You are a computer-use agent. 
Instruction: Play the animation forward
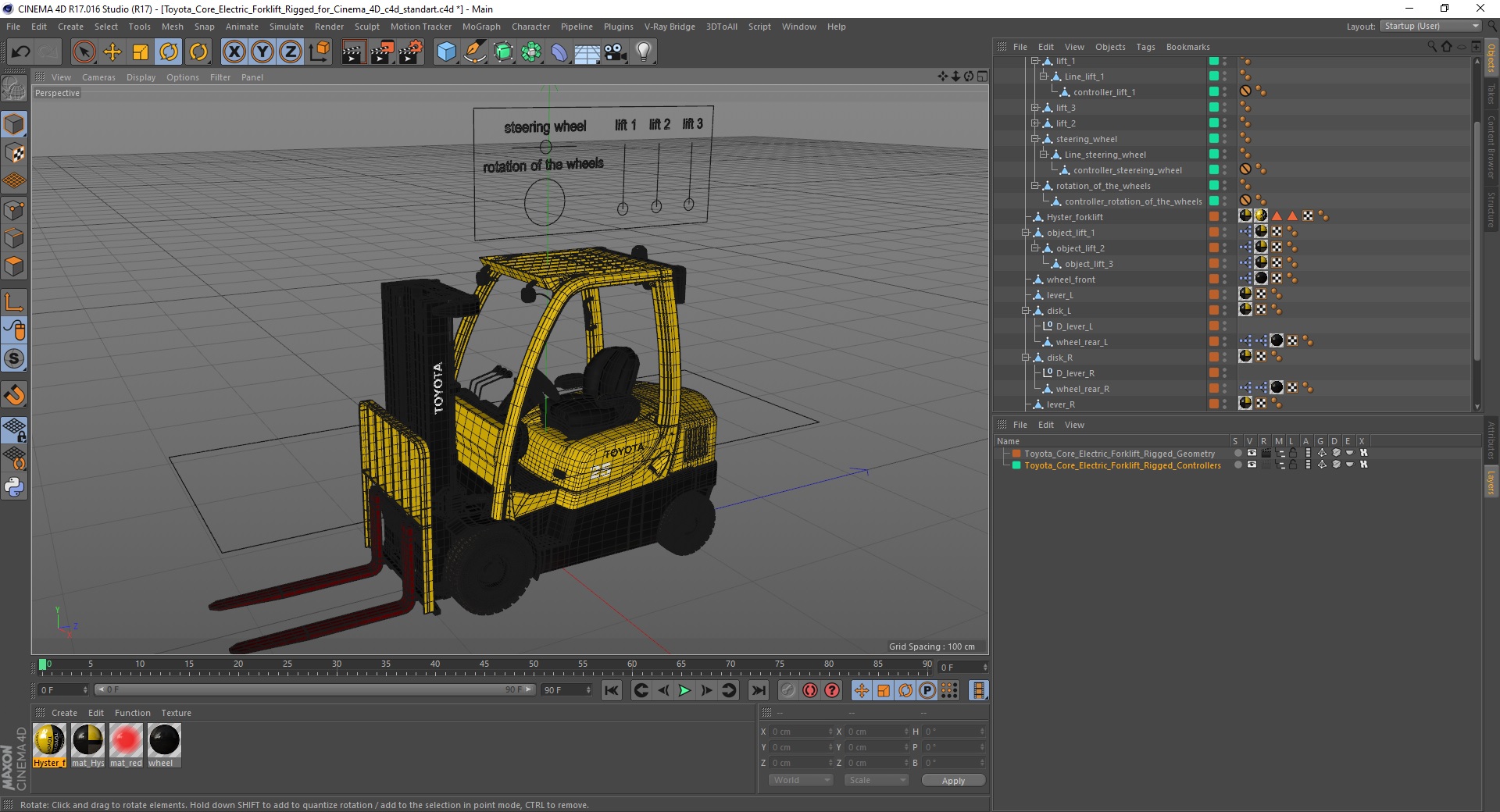click(684, 690)
